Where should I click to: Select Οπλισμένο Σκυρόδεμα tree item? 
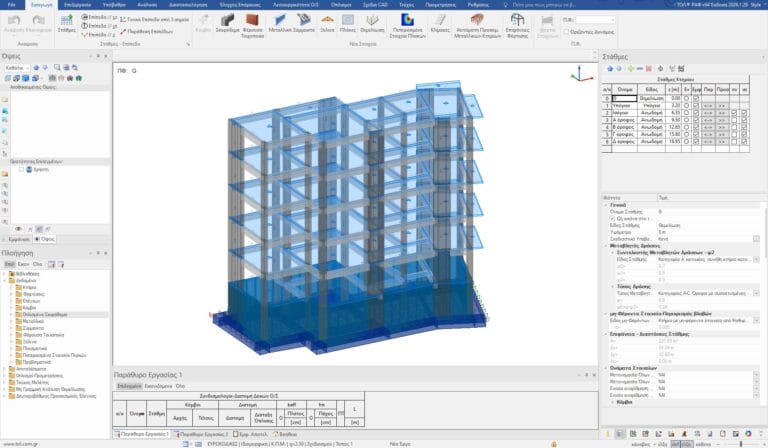coord(45,314)
